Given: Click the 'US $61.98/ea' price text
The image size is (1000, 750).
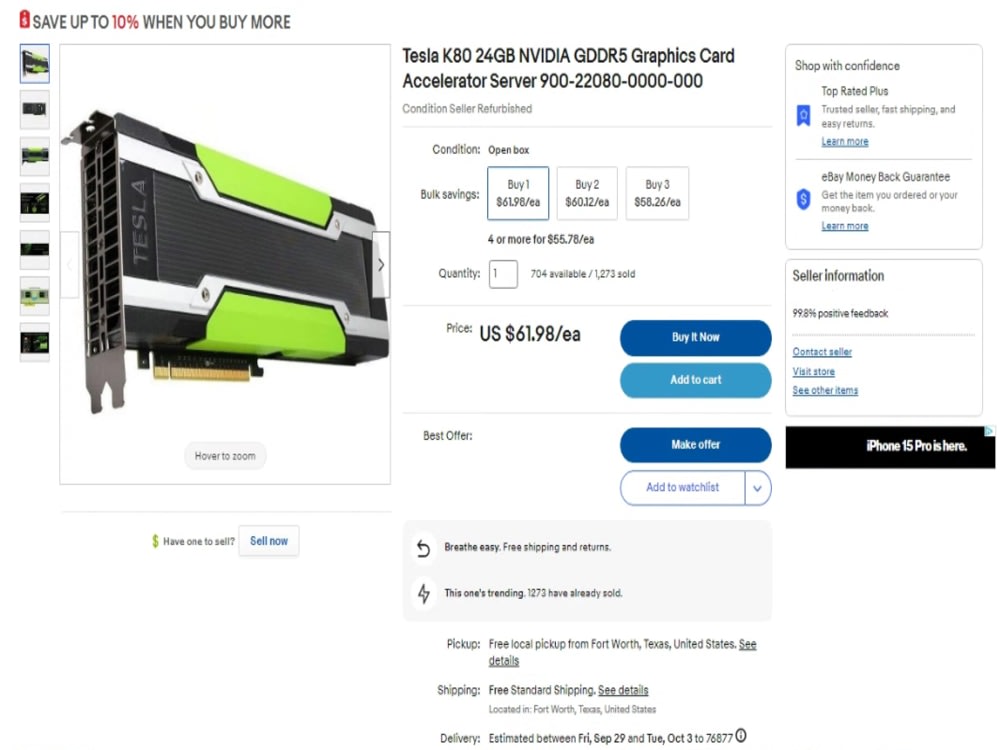Looking at the screenshot, I should coord(530,334).
